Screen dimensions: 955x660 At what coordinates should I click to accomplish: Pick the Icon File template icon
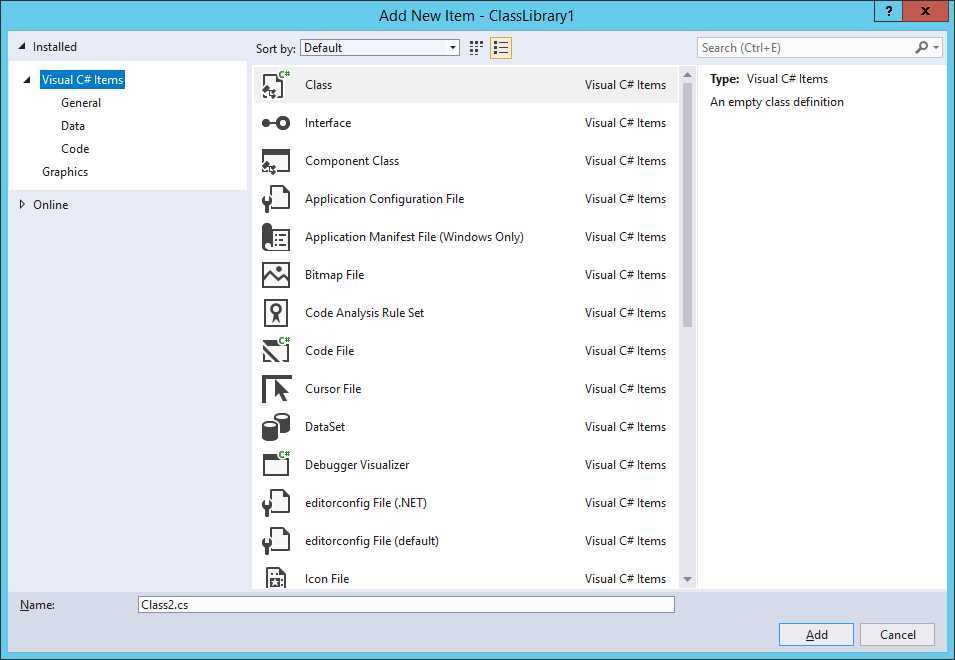tap(276, 578)
